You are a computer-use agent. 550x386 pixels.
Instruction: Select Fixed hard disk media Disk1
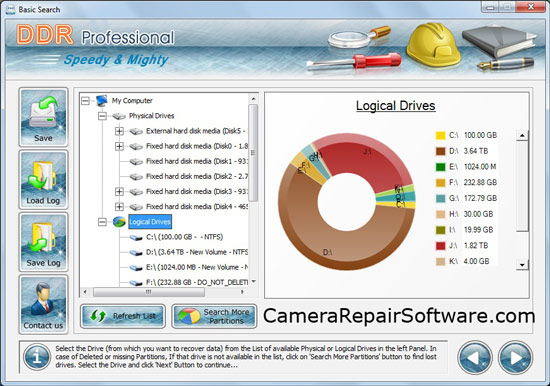(x=197, y=161)
